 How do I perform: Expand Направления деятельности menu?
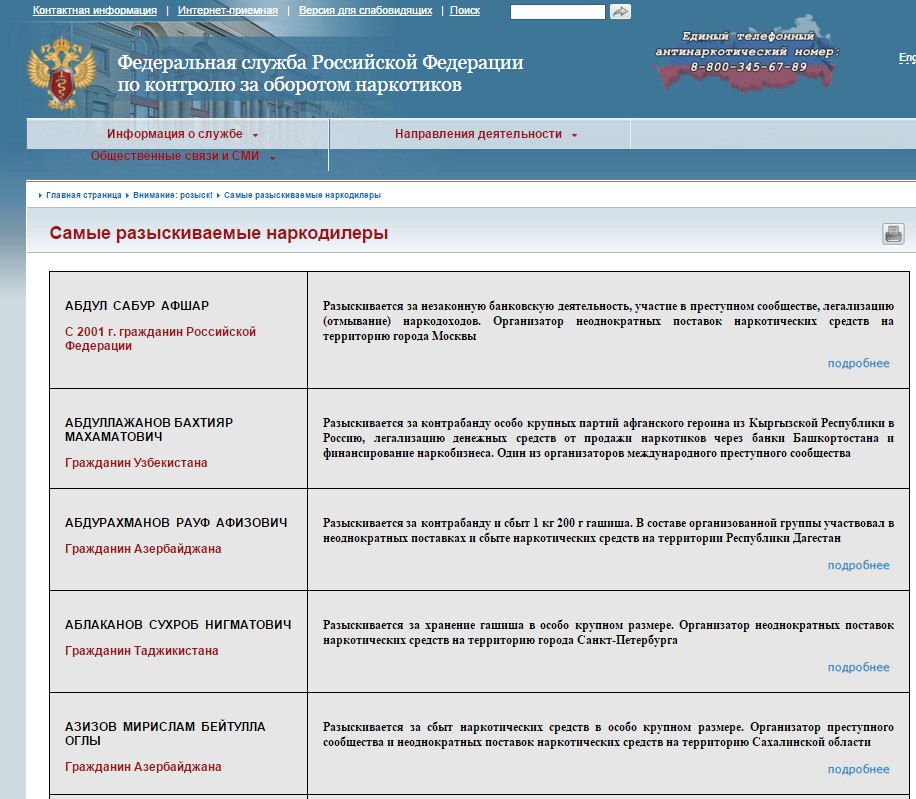point(485,134)
